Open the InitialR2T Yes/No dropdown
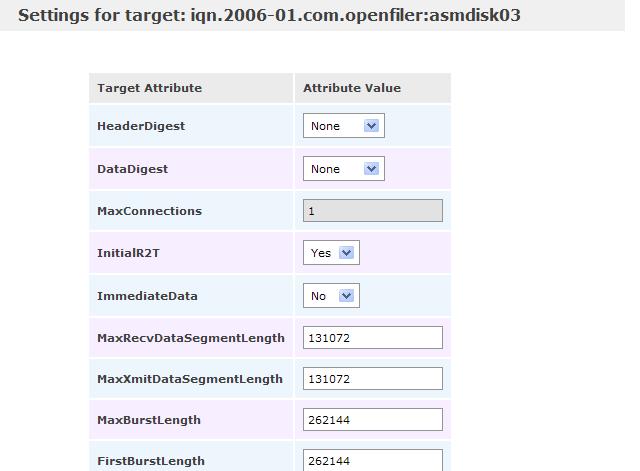Viewport: 640px width, 471px height. [x=331, y=253]
